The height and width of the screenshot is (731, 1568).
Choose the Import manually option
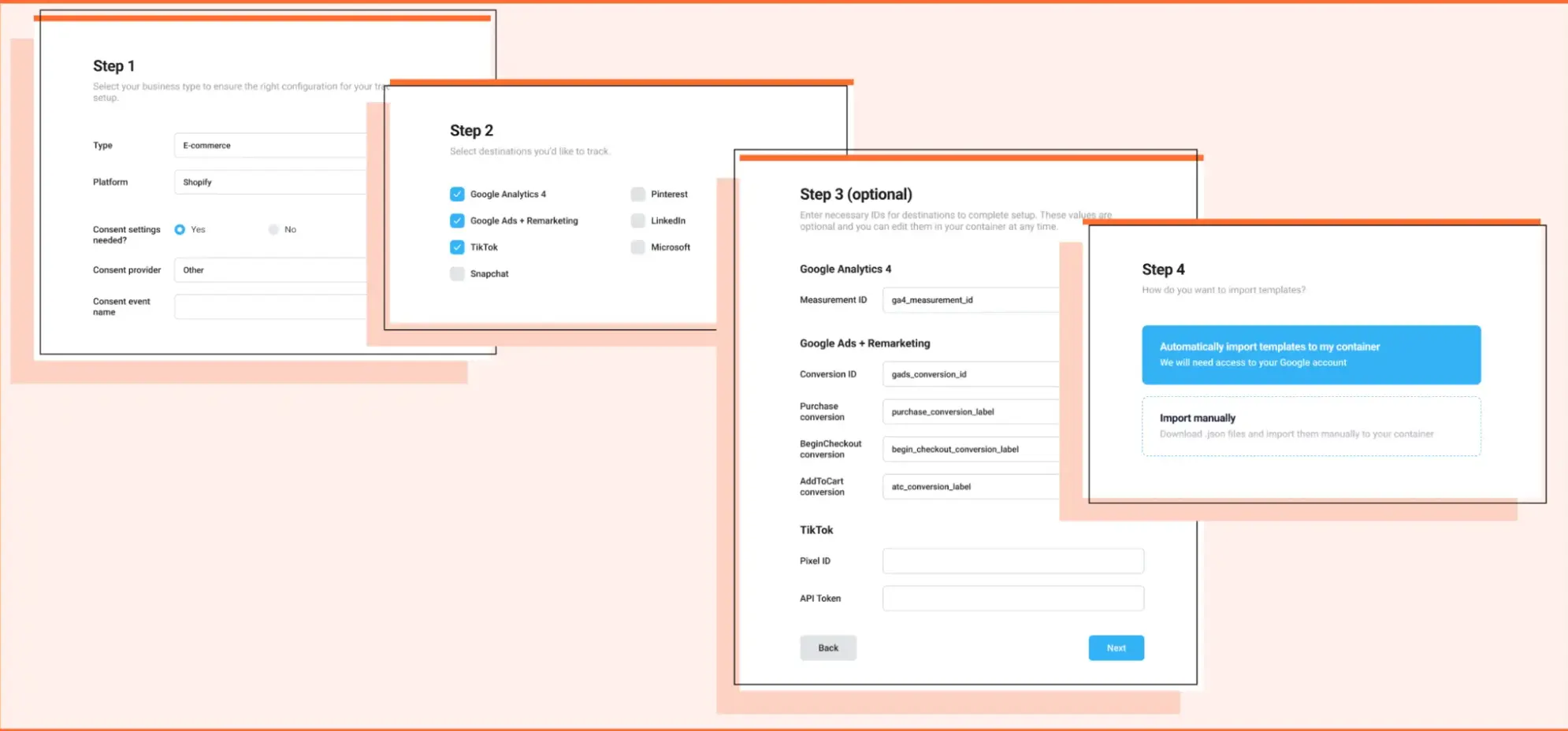tap(1311, 426)
